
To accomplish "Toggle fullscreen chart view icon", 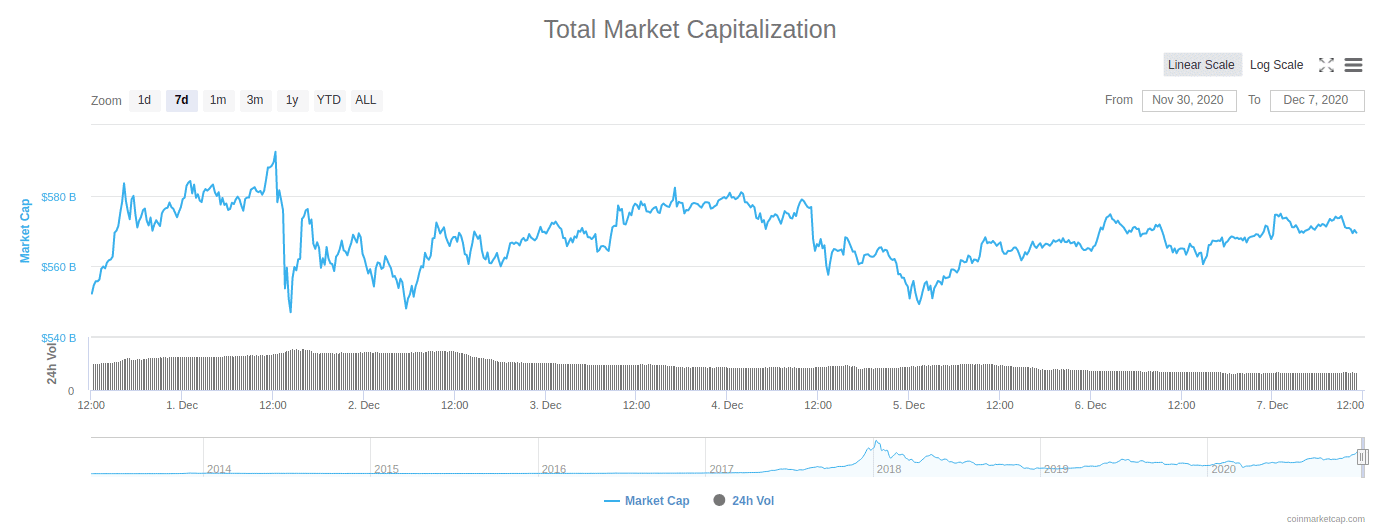I will coord(1326,65).
